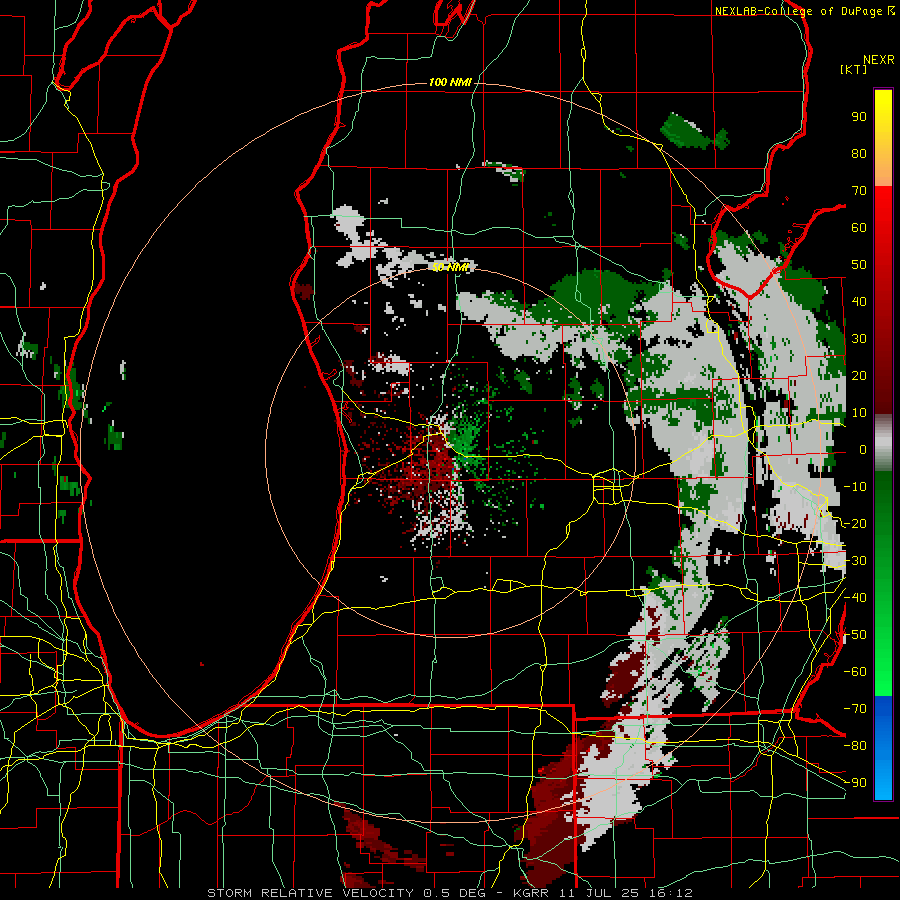
Task: Click the -20 knot scale label
Action: point(855,524)
